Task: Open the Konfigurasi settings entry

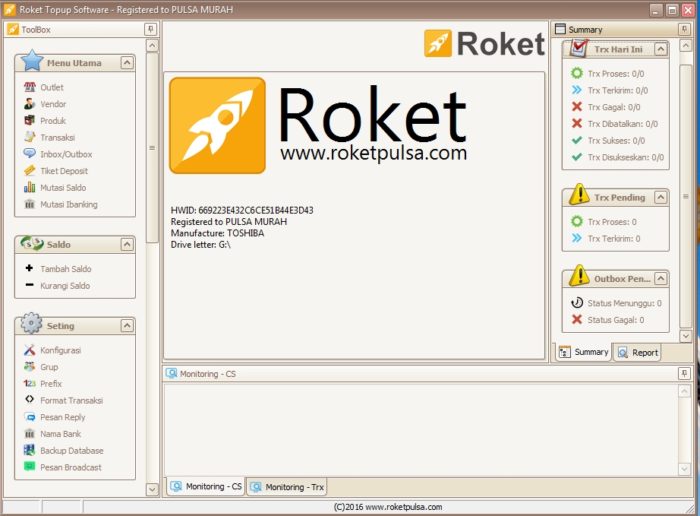Action: pyautogui.click(x=61, y=350)
